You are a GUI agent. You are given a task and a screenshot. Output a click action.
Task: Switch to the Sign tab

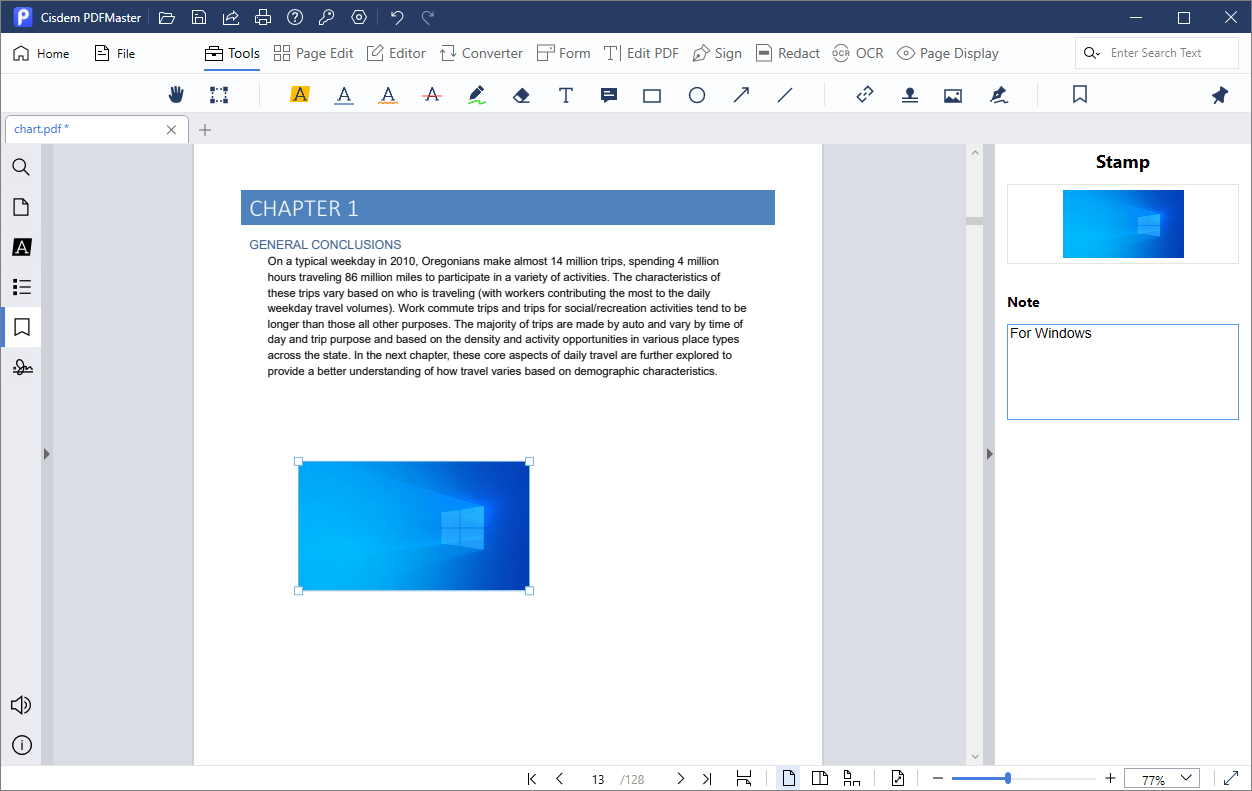click(717, 54)
